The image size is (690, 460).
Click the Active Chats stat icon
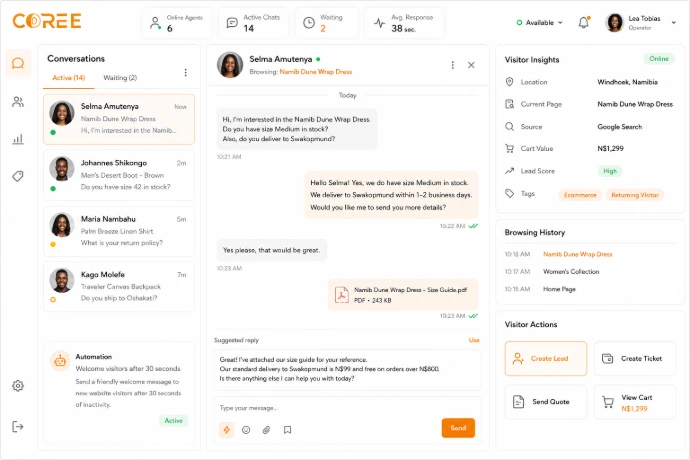point(232,23)
